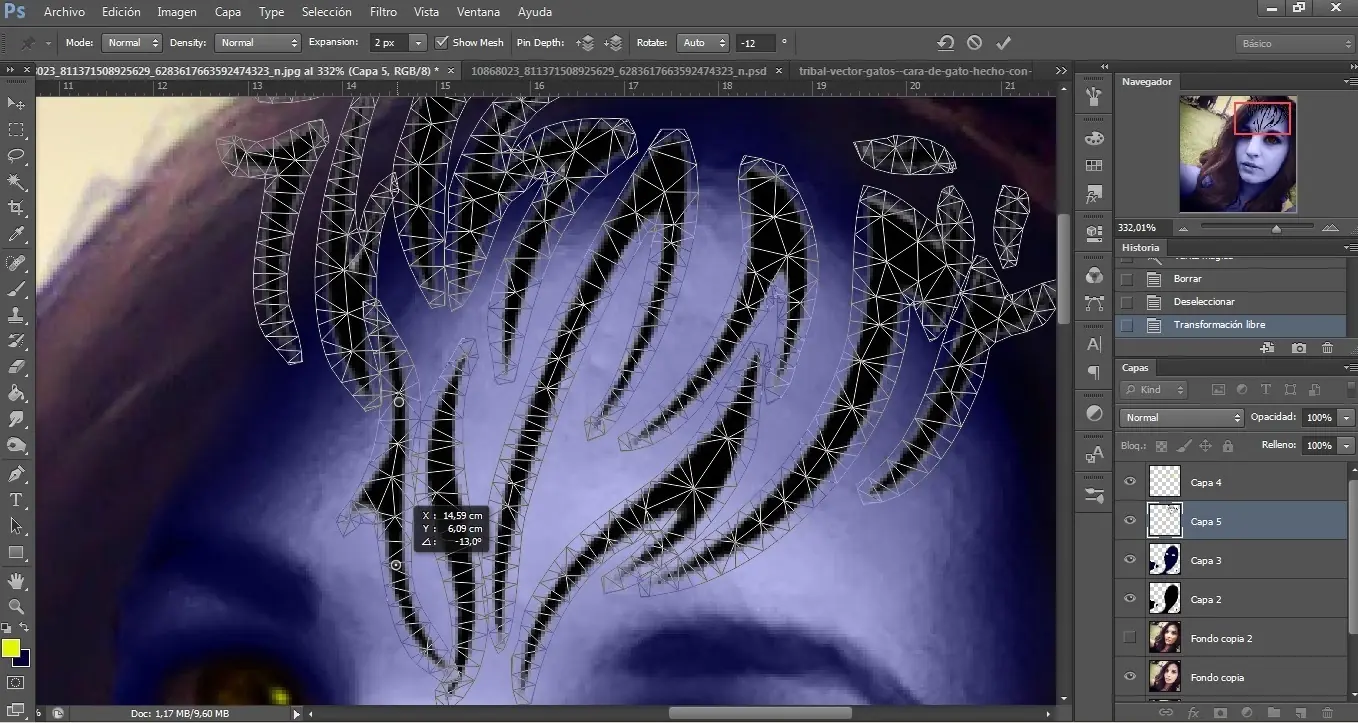Hide the Capa 5 layer
The image size is (1358, 723).
click(1130, 521)
